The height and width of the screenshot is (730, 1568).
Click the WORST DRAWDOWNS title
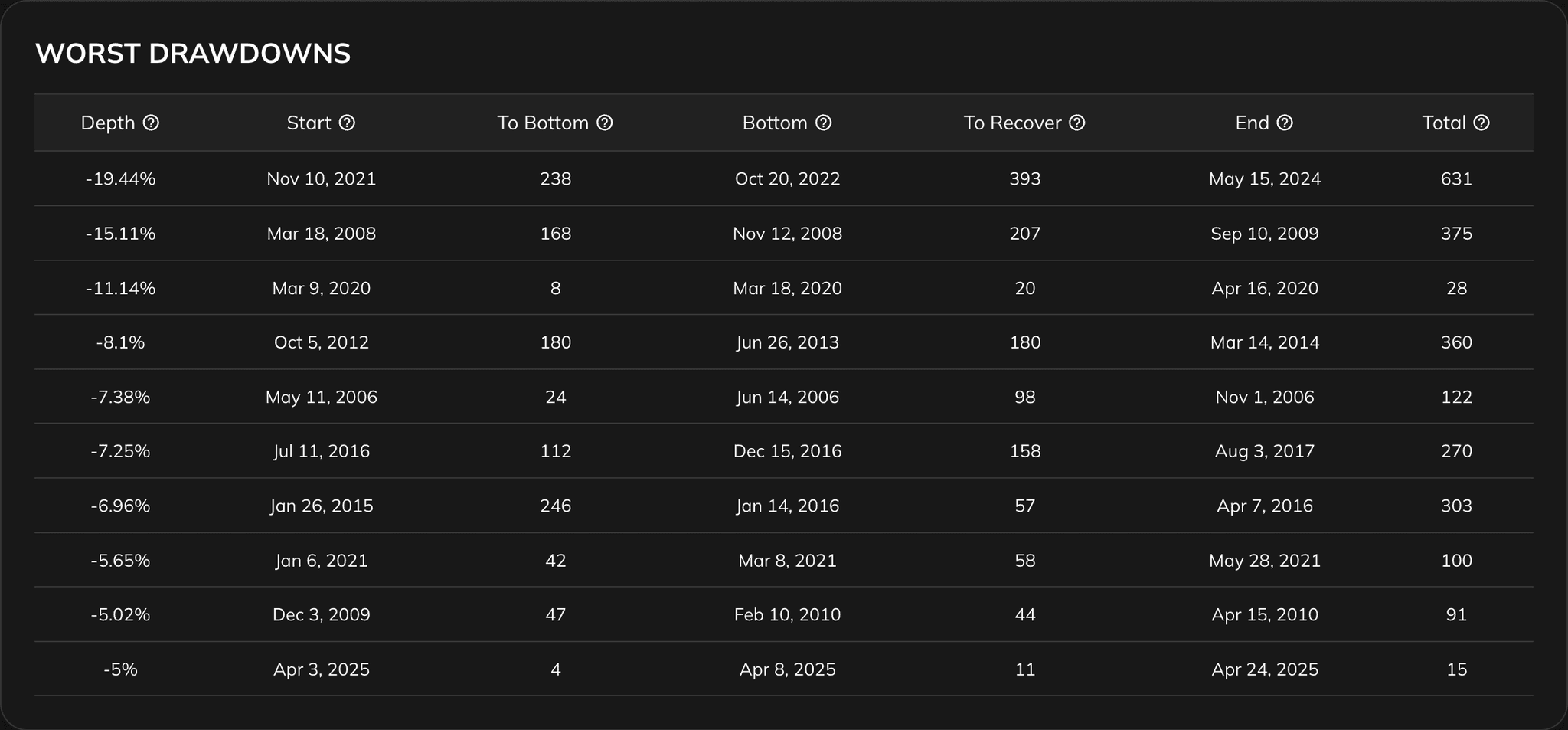[x=194, y=53]
